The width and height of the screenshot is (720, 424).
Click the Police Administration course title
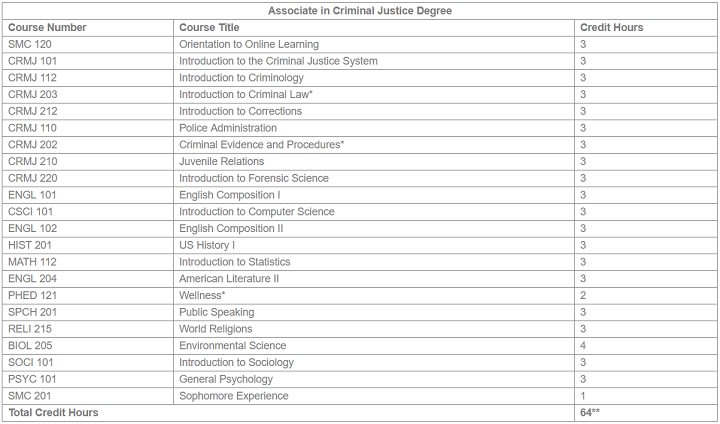(228, 128)
